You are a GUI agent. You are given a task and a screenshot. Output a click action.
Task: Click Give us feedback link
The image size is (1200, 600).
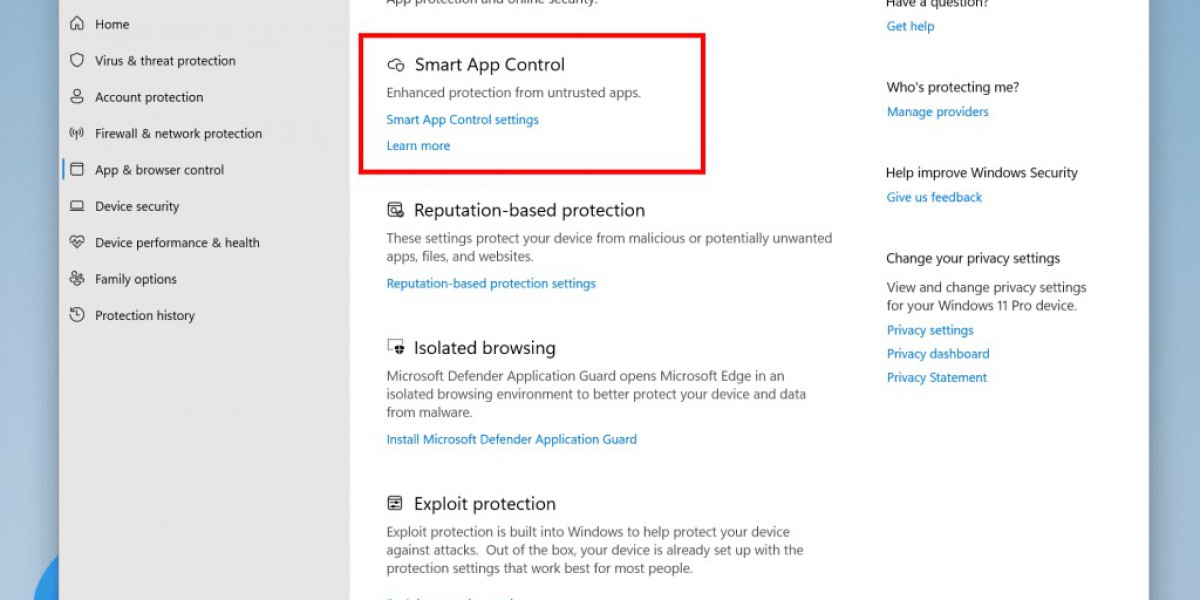934,198
